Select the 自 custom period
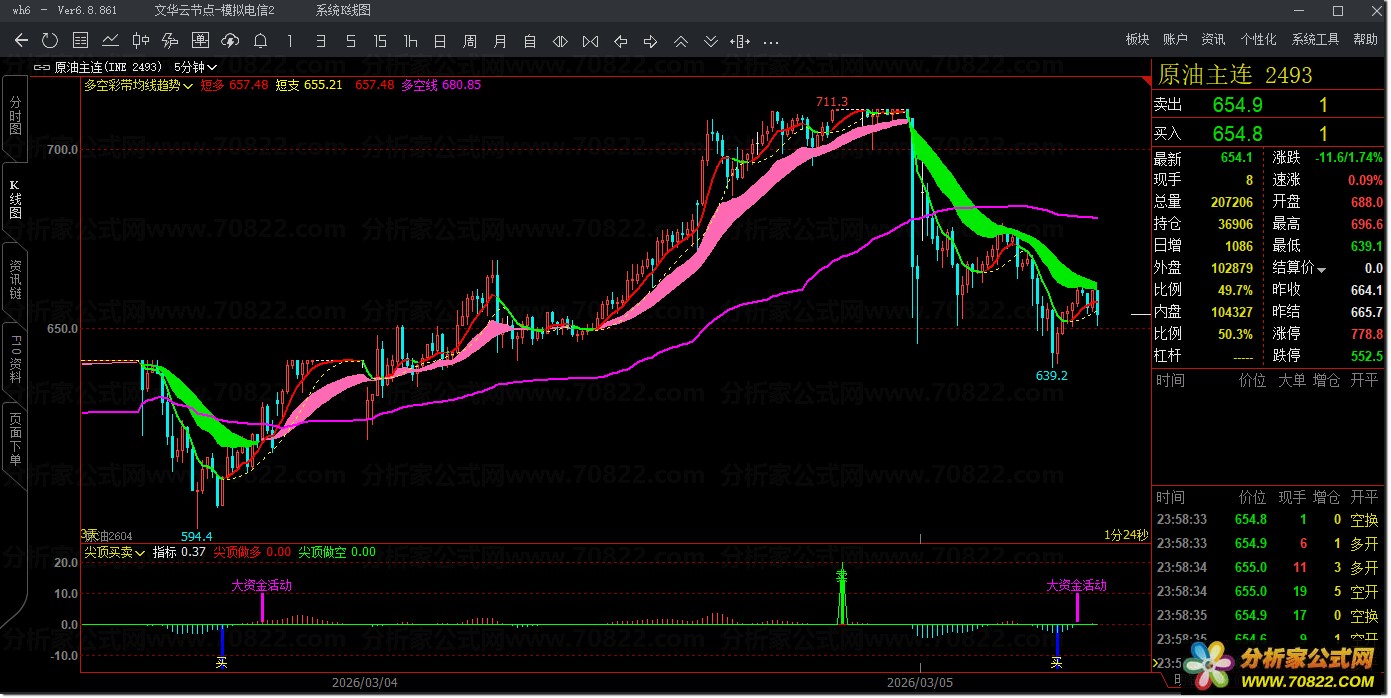 [x=530, y=41]
